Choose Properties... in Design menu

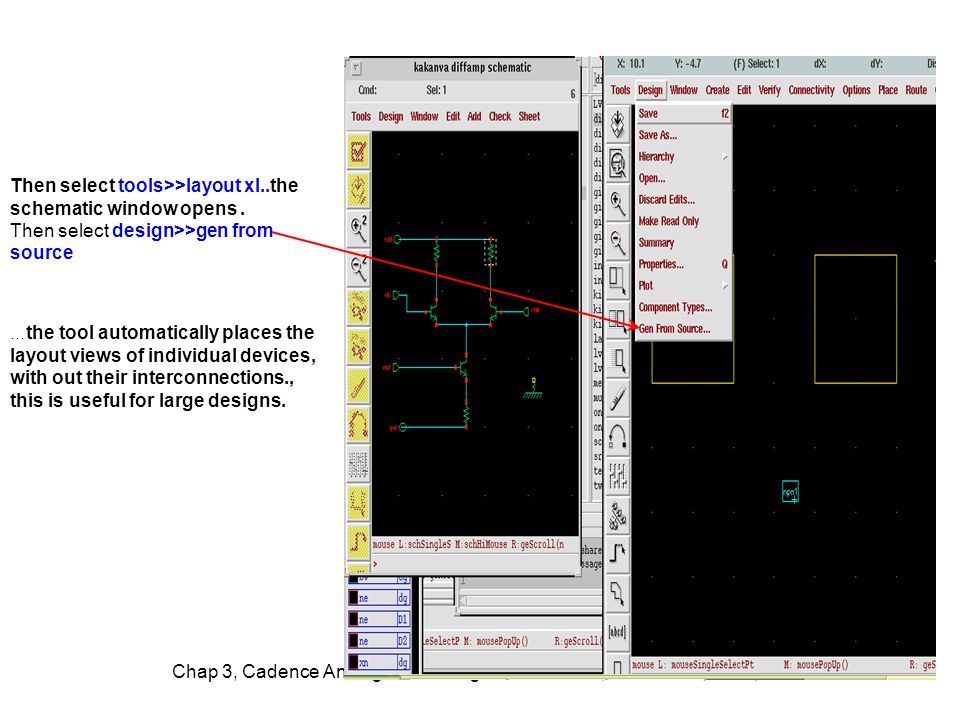point(683,264)
